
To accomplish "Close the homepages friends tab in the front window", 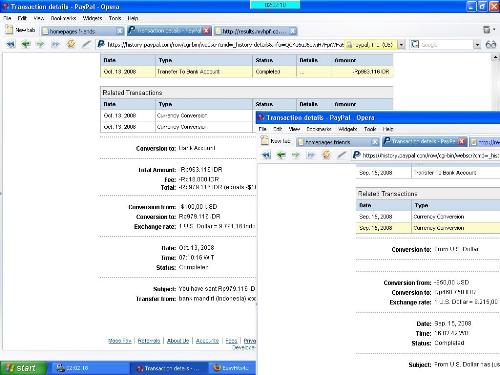I will [x=375, y=142].
